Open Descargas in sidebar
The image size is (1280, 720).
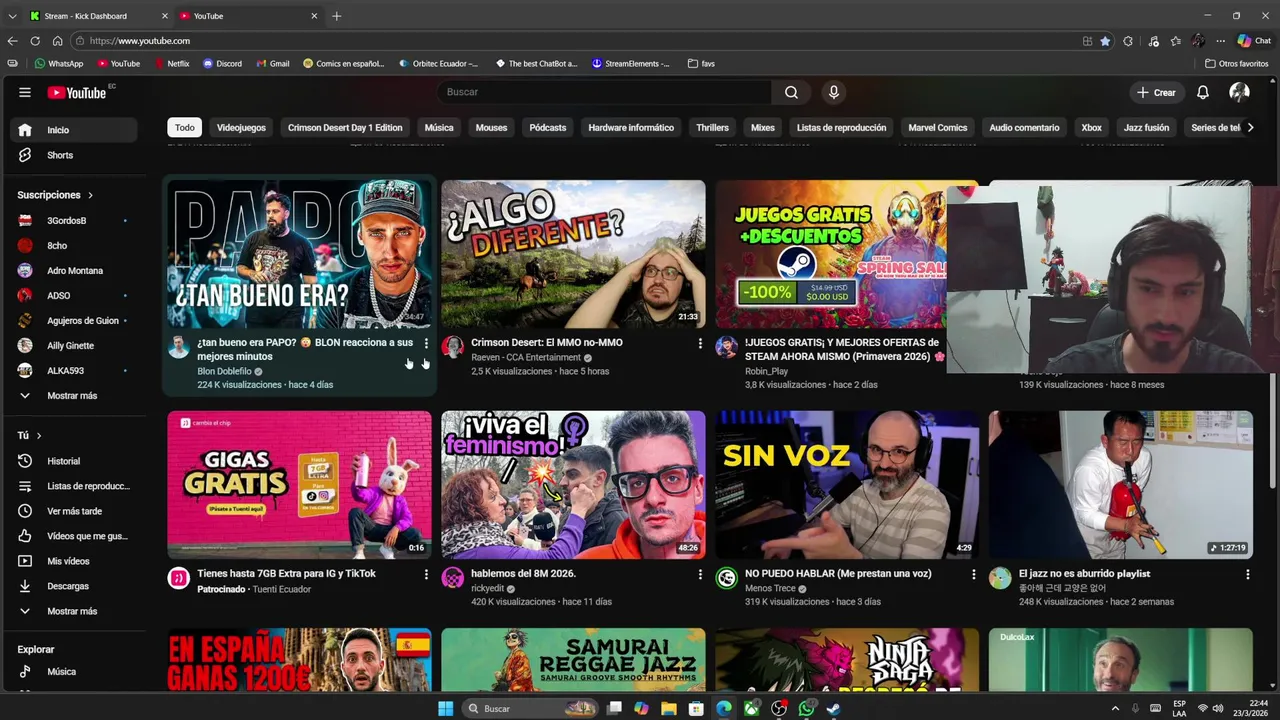[74, 586]
